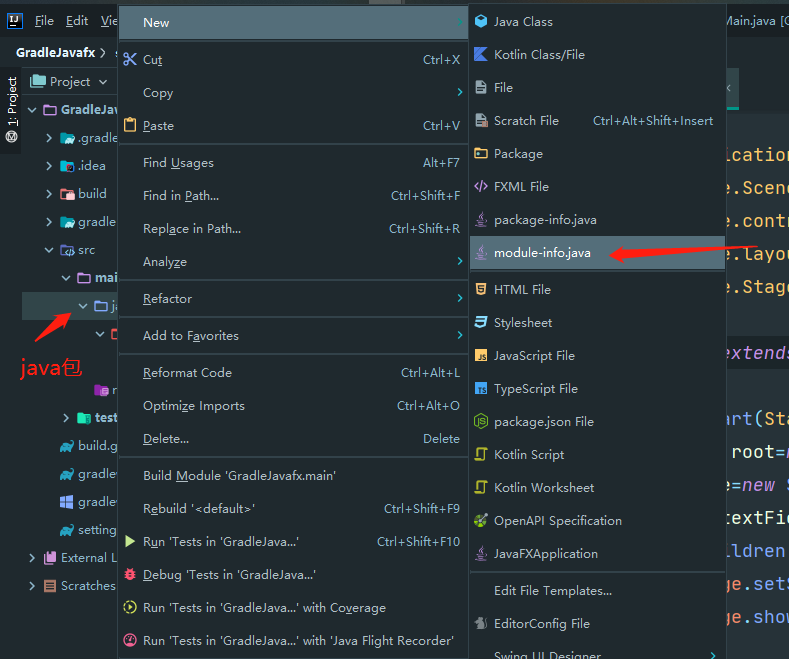The width and height of the screenshot is (789, 659).
Task: Click the green Run triangle icon
Action: click(130, 541)
